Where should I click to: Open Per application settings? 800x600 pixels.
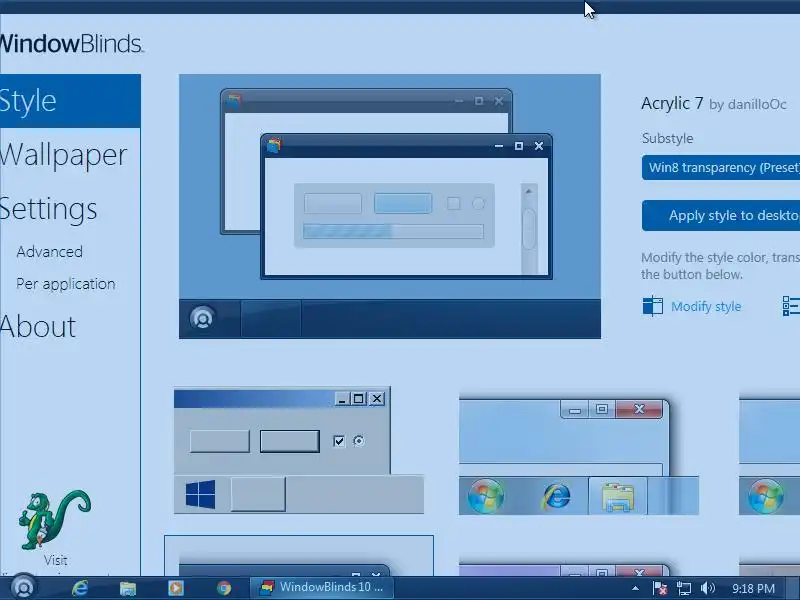tap(66, 284)
